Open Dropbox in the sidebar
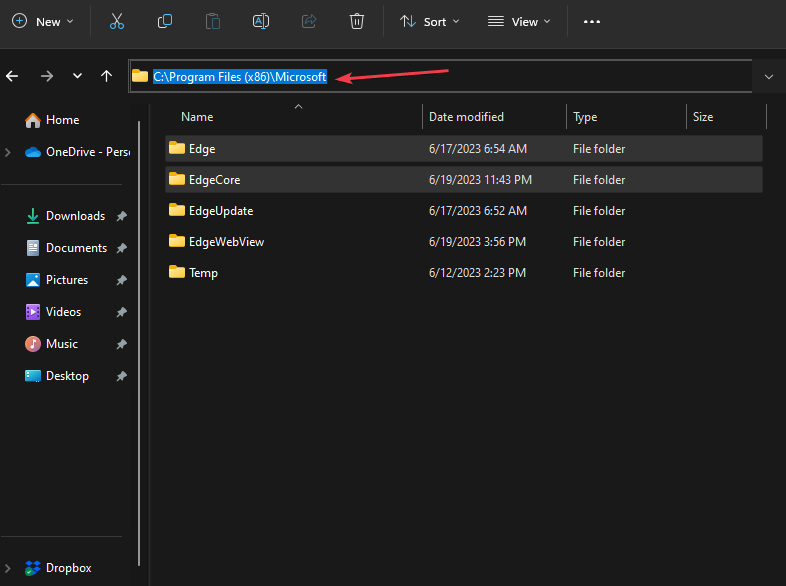Image resolution: width=786 pixels, height=586 pixels. [58, 568]
